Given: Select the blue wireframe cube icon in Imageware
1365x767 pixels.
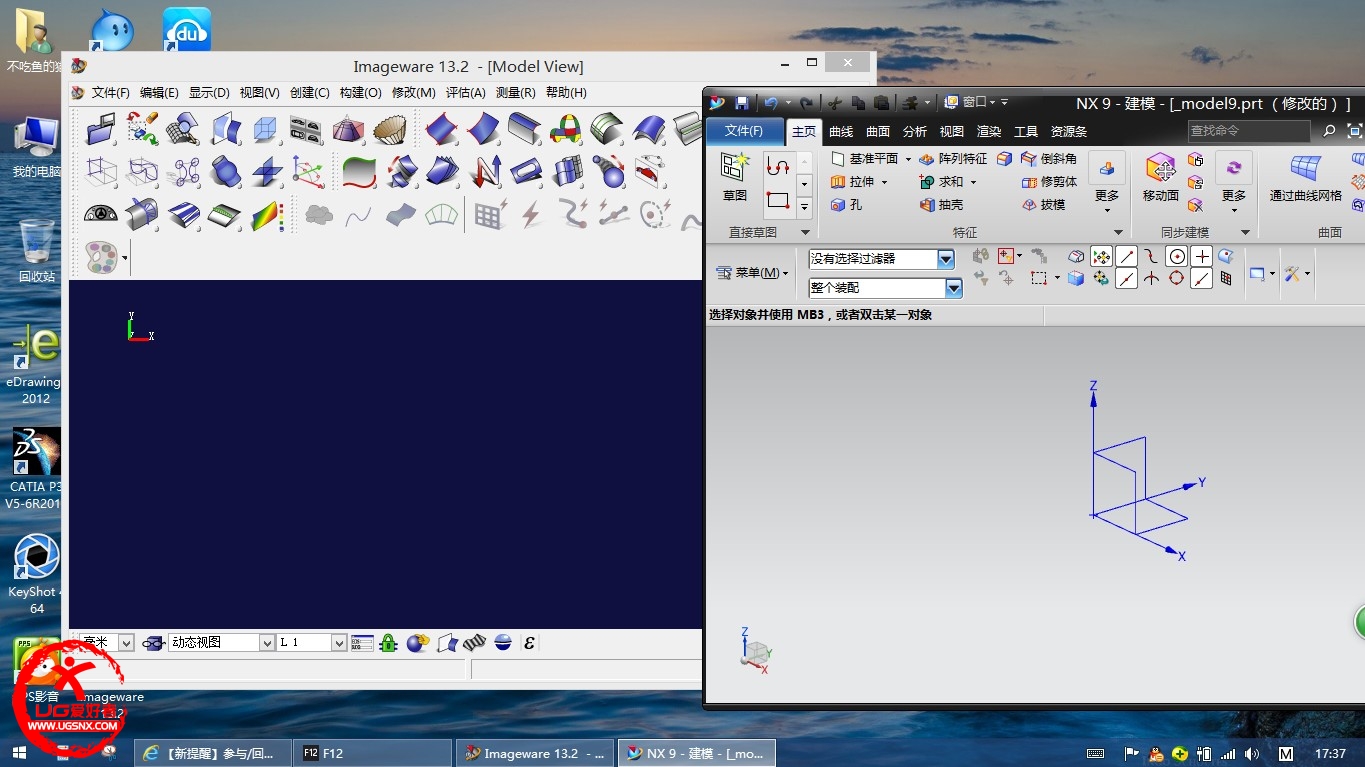Looking at the screenshot, I should click(265, 129).
